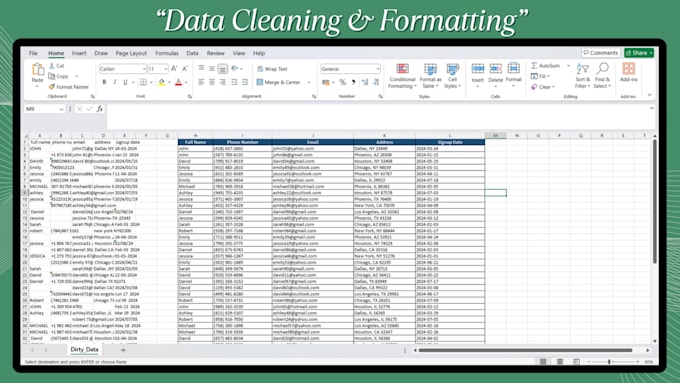Open Find & Select menu
680x383 pixels.
tap(602, 75)
